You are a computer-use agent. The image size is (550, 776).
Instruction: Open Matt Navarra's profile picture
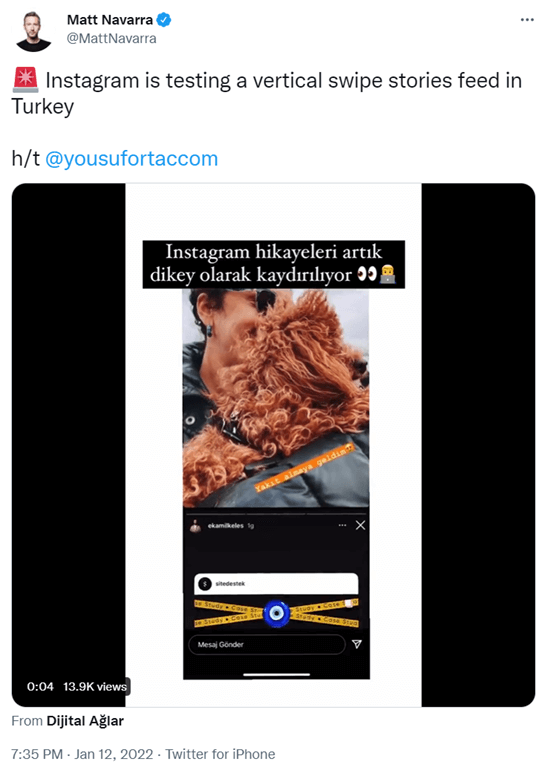point(34,31)
